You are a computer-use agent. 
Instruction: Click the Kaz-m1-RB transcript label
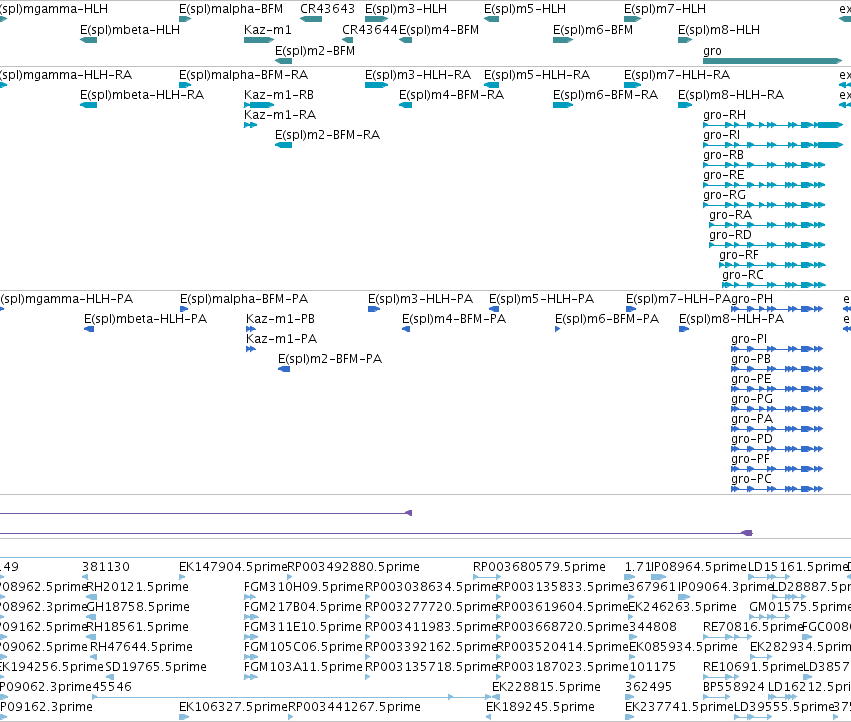click(279, 95)
